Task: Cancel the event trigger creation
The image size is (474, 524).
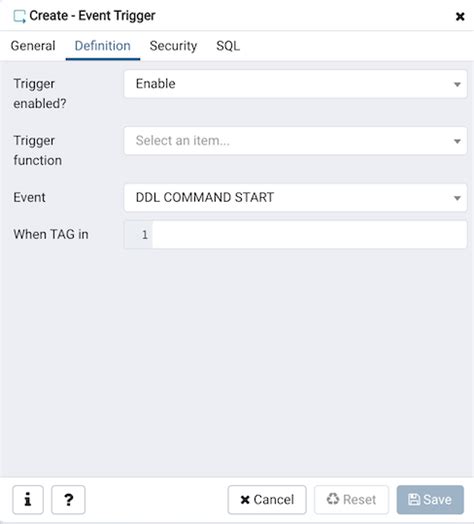Action: point(267,500)
